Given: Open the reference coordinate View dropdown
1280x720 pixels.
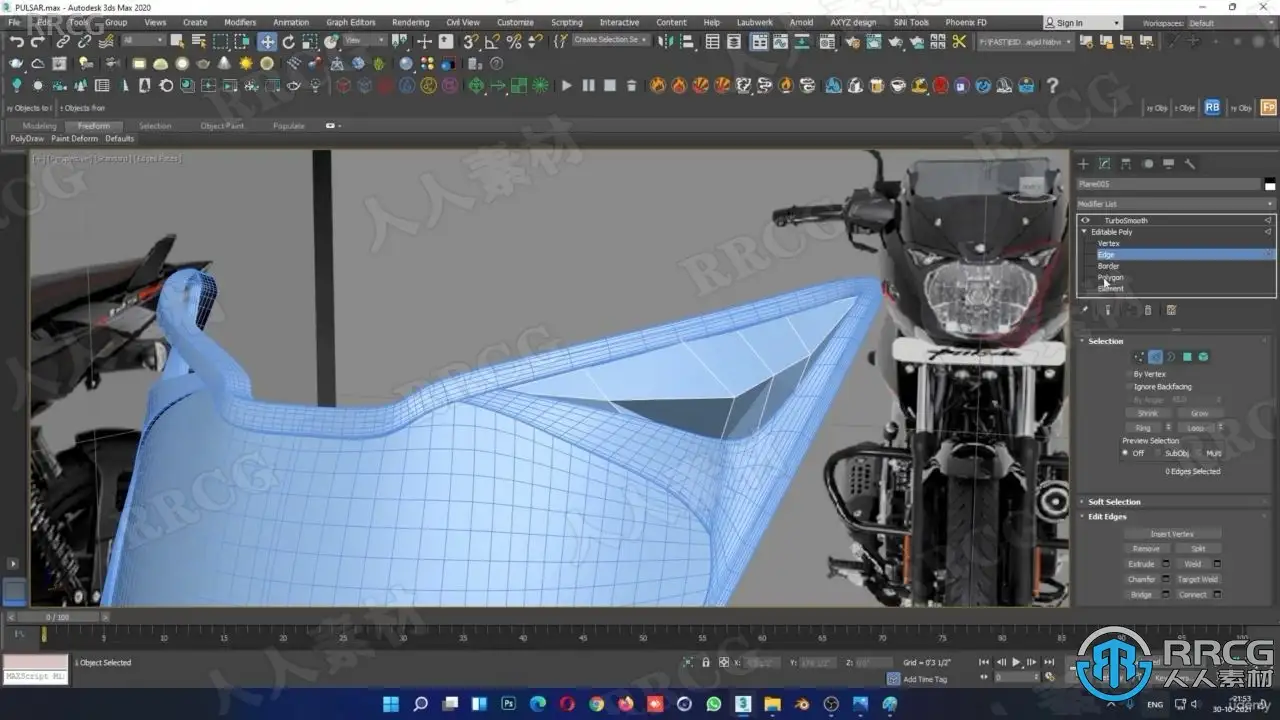Looking at the screenshot, I should click(366, 41).
